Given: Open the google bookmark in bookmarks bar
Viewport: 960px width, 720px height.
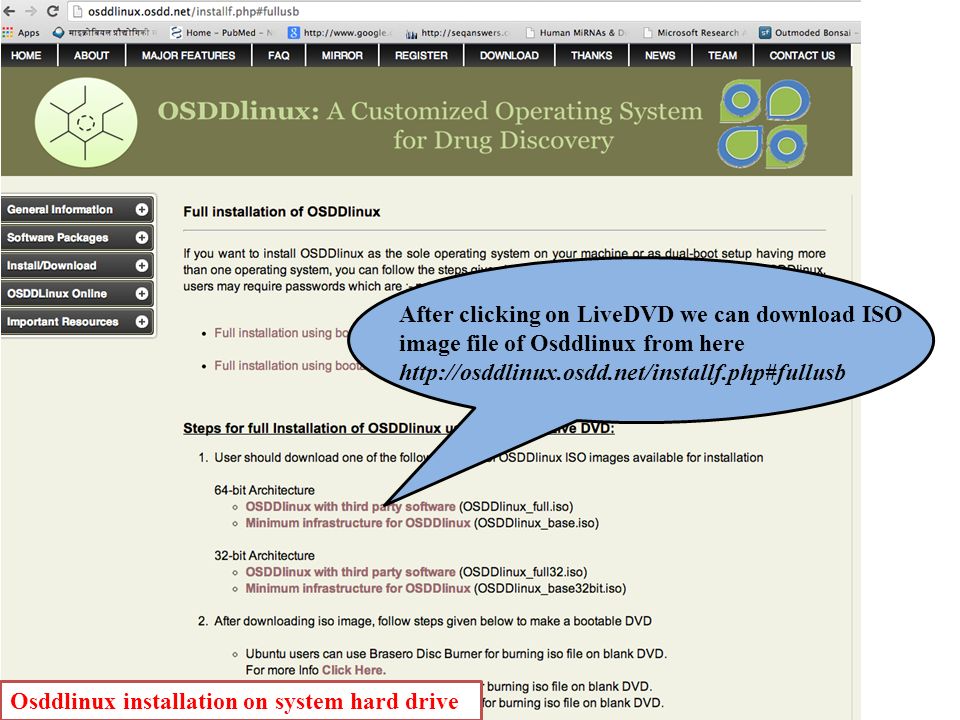Looking at the screenshot, I should tap(339, 32).
